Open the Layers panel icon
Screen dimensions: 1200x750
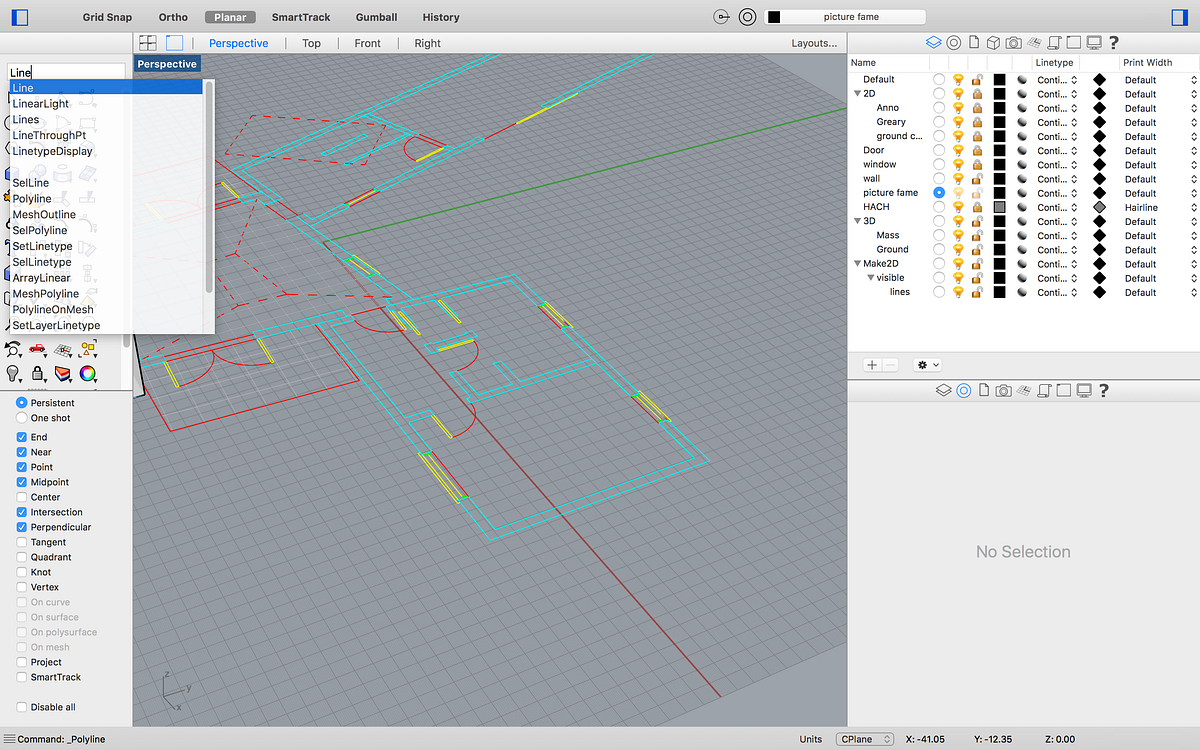(x=934, y=42)
